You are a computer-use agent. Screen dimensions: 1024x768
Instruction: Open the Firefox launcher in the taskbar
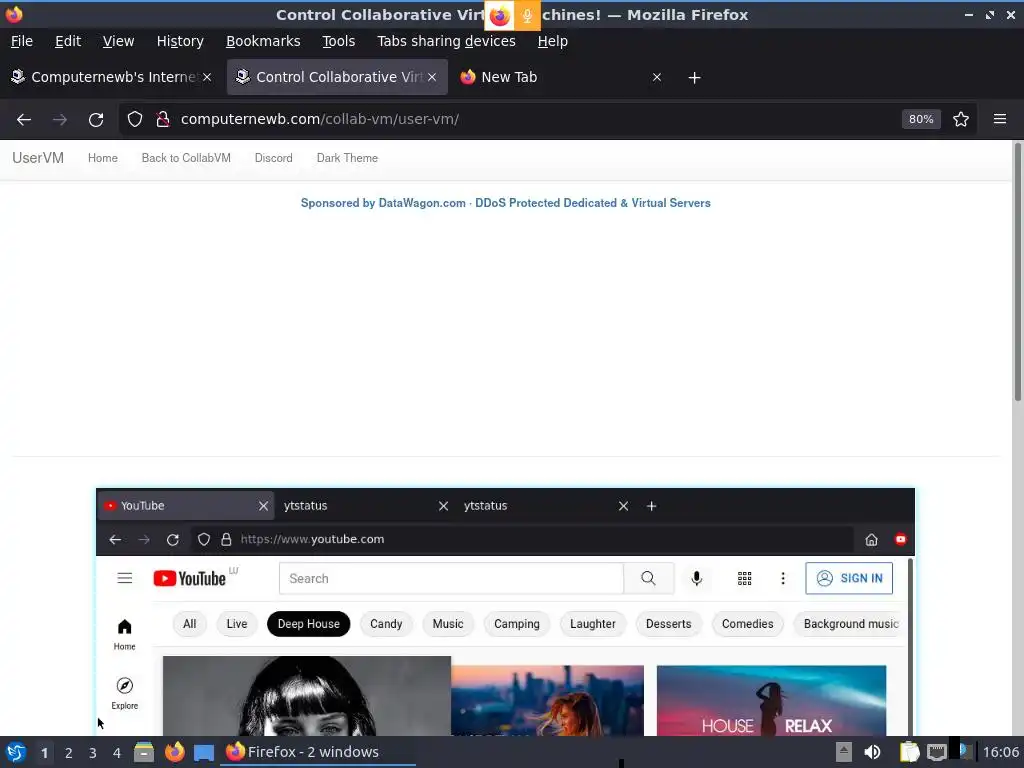point(174,752)
